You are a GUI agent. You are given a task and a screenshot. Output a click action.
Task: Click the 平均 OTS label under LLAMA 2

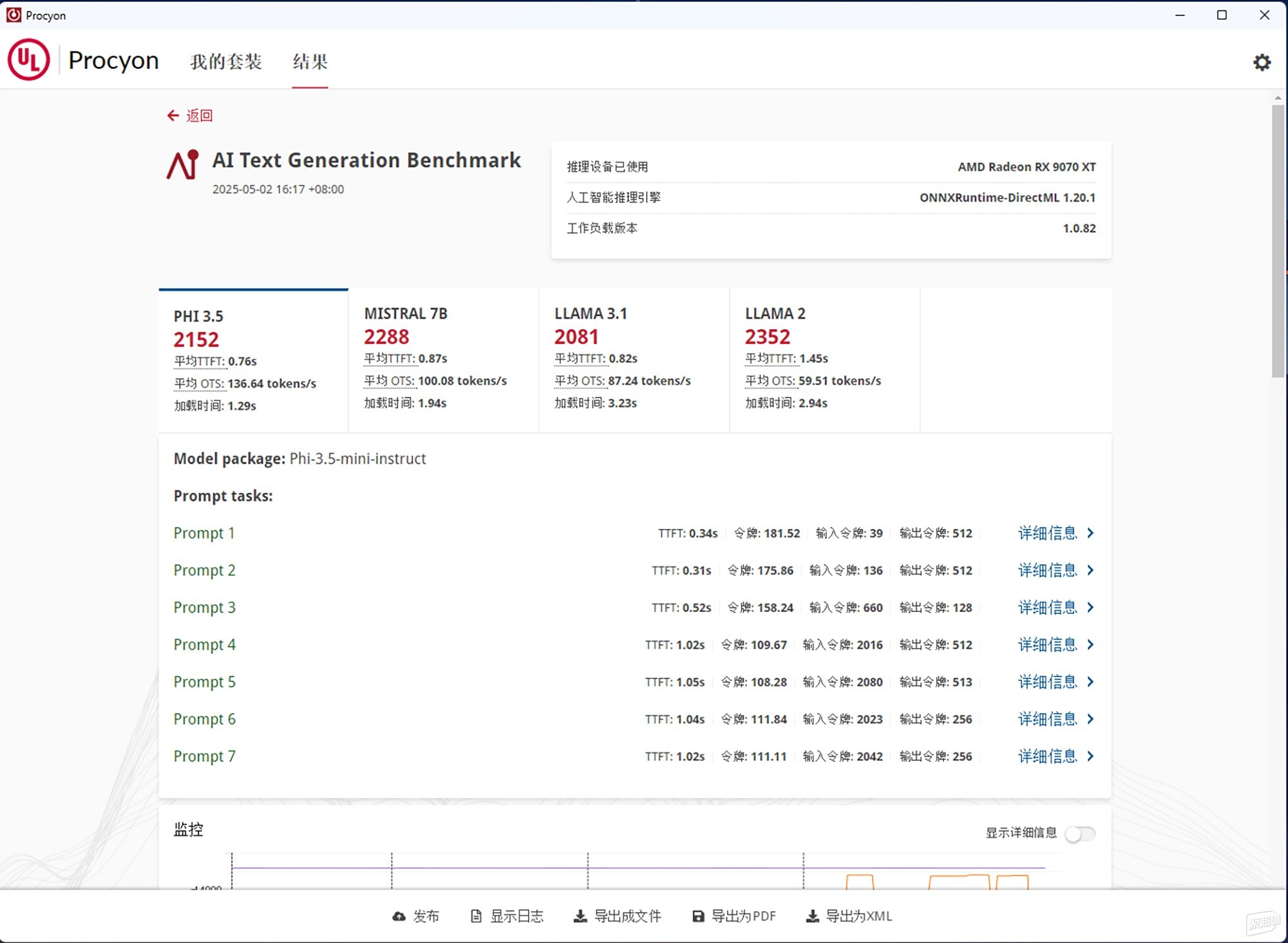[x=770, y=381]
